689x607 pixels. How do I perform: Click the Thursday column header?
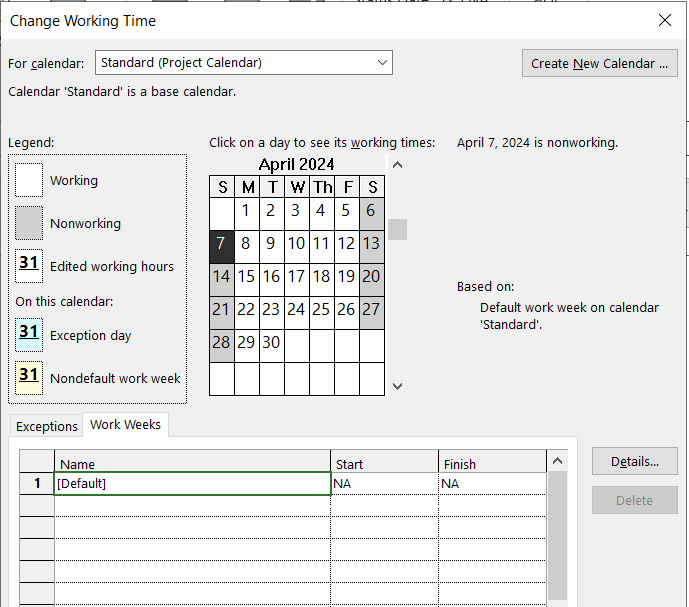tap(321, 187)
